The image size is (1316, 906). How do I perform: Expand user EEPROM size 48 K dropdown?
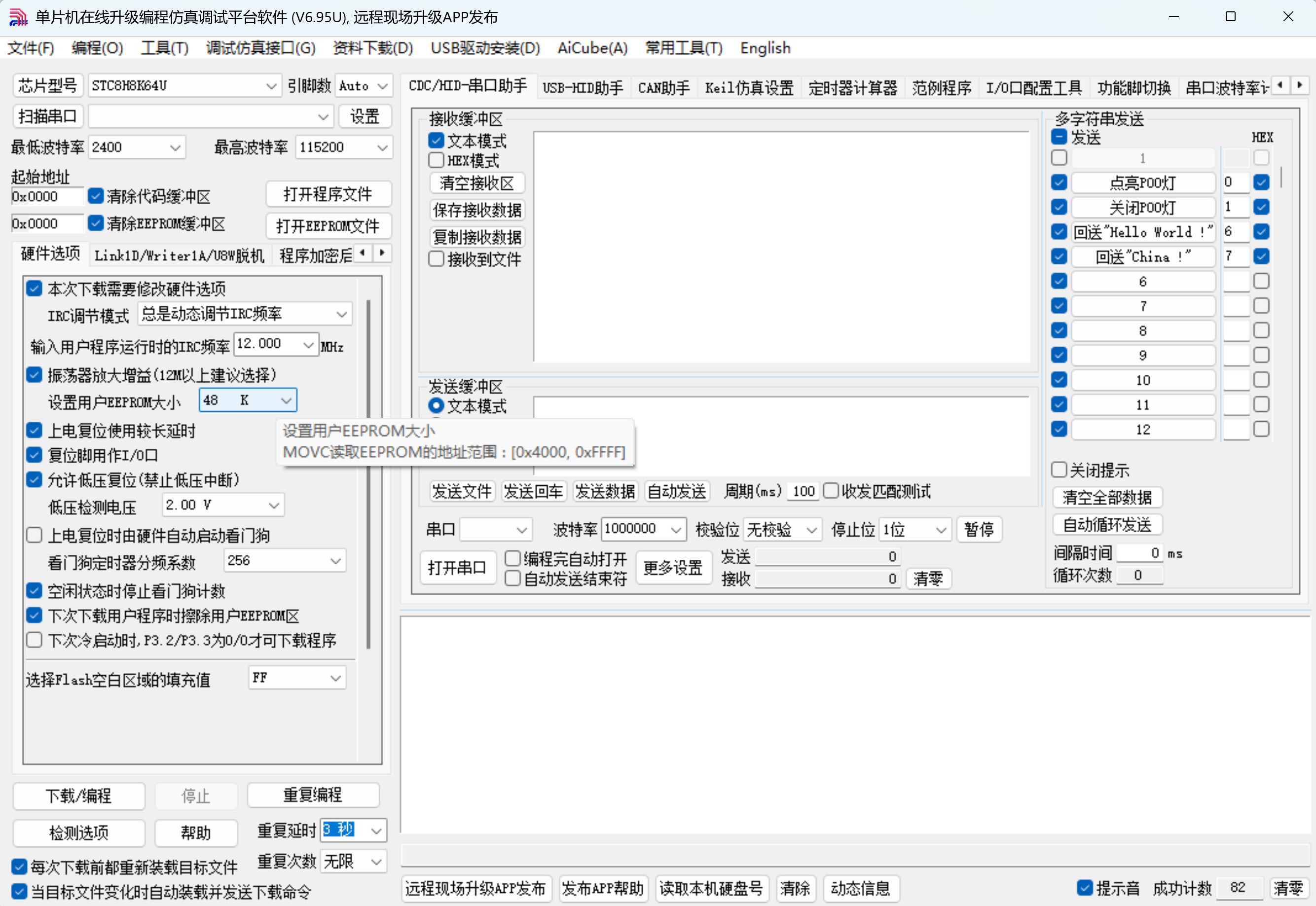[286, 400]
